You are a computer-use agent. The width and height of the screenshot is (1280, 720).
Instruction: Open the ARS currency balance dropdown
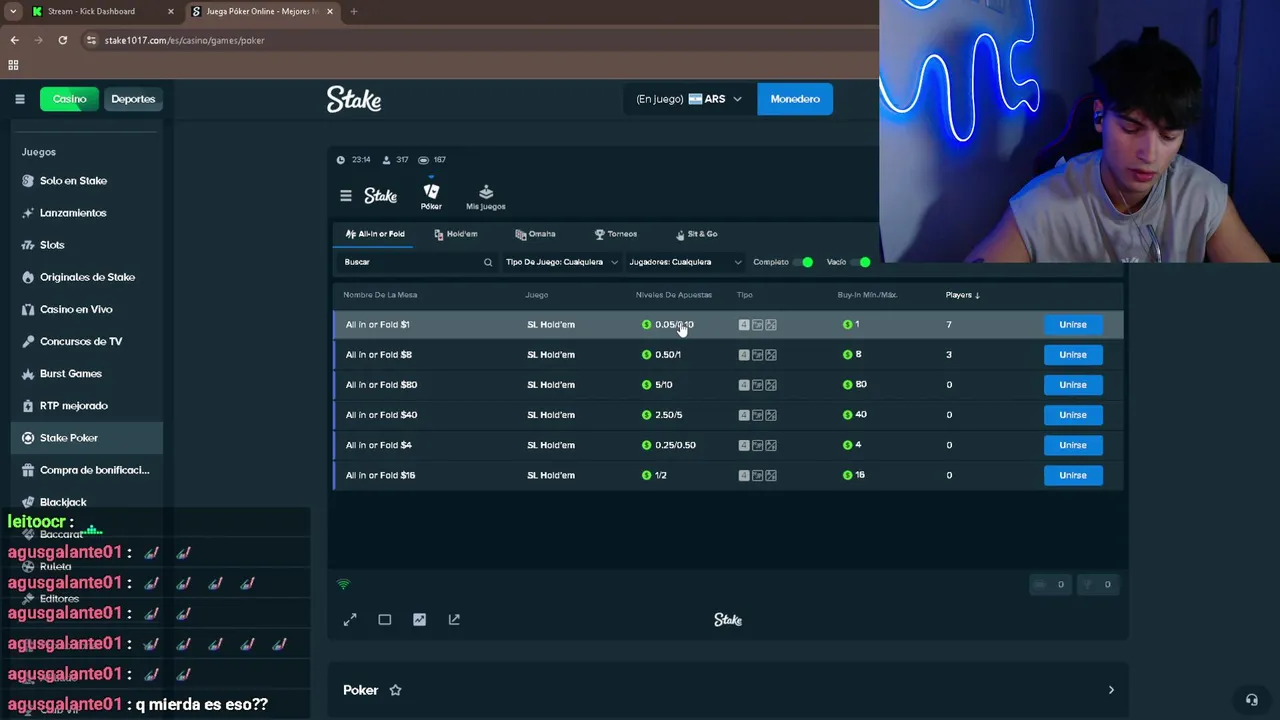689,99
